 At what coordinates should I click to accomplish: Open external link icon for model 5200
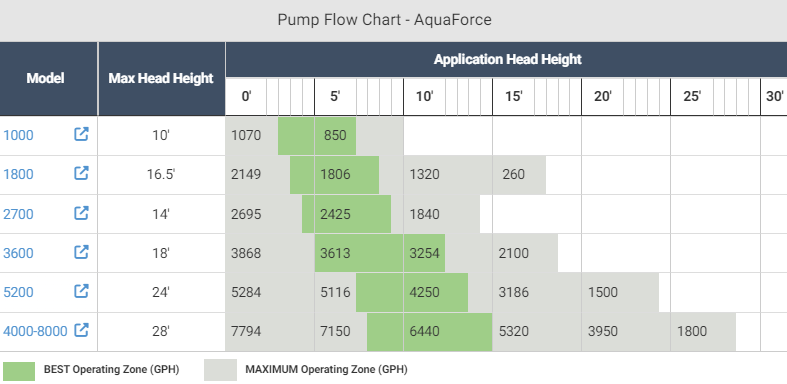click(81, 291)
